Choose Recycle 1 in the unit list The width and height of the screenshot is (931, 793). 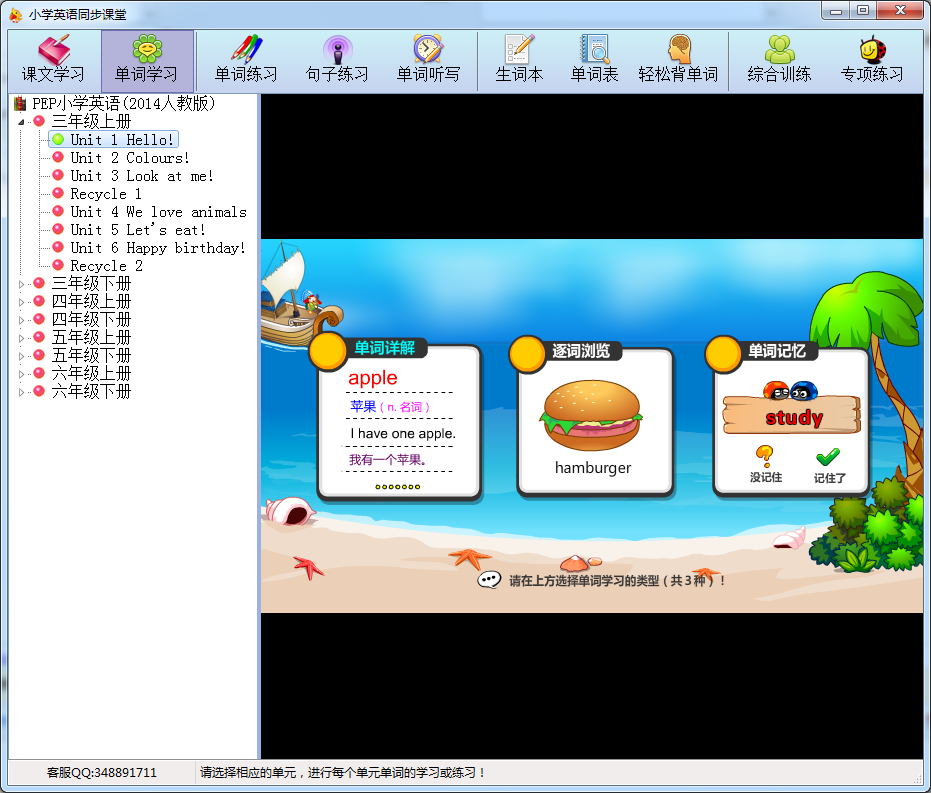(105, 194)
